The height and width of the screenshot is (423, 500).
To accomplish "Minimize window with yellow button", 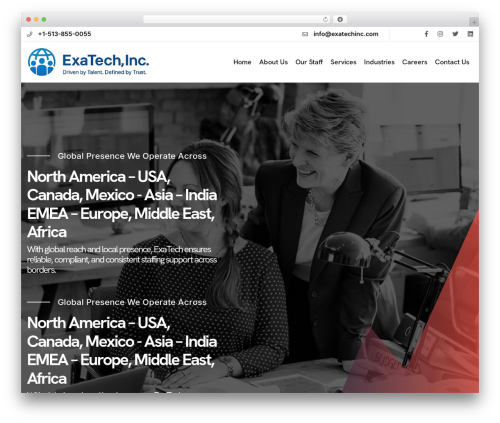I will pyautogui.click(x=36, y=19).
